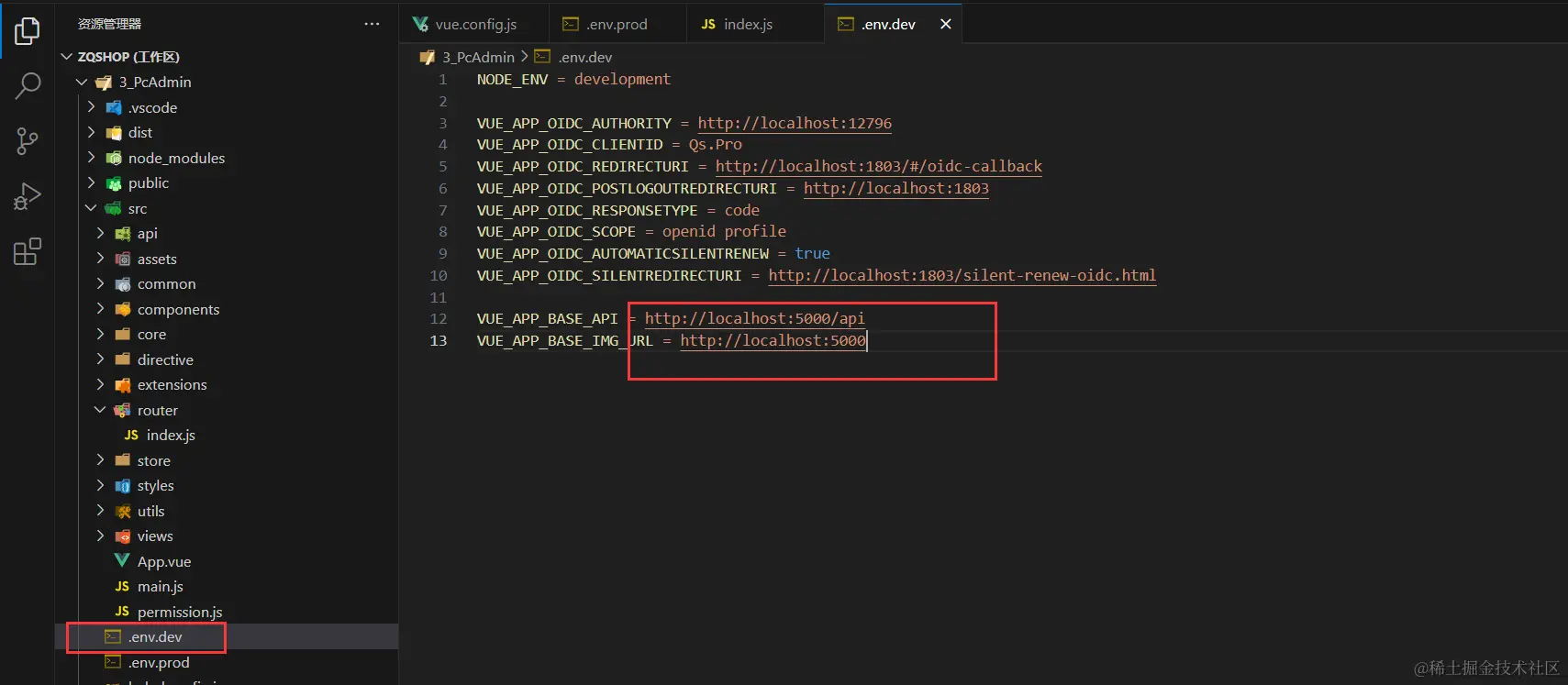Open the oidc-callback redirect URI link
Image resolution: width=1568 pixels, height=685 pixels.
click(x=879, y=166)
